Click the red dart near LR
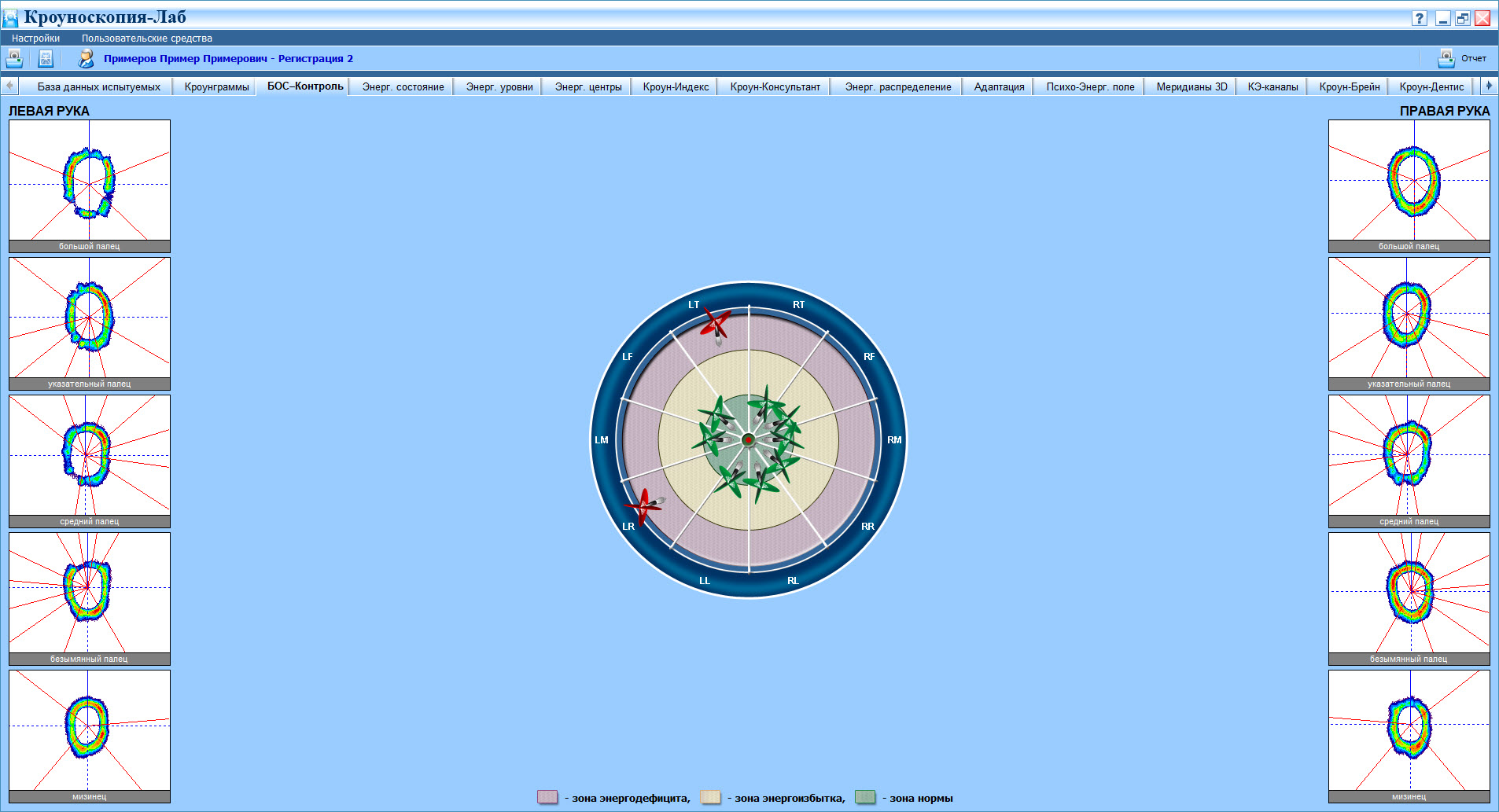The height and width of the screenshot is (812, 1499). point(645,505)
